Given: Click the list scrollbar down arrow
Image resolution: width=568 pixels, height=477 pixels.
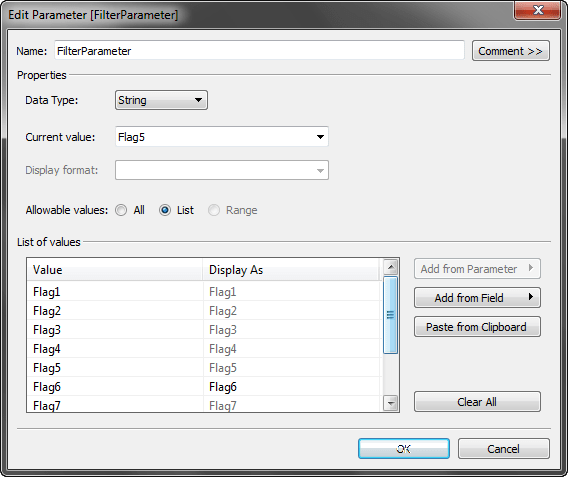Looking at the screenshot, I should 390,403.
